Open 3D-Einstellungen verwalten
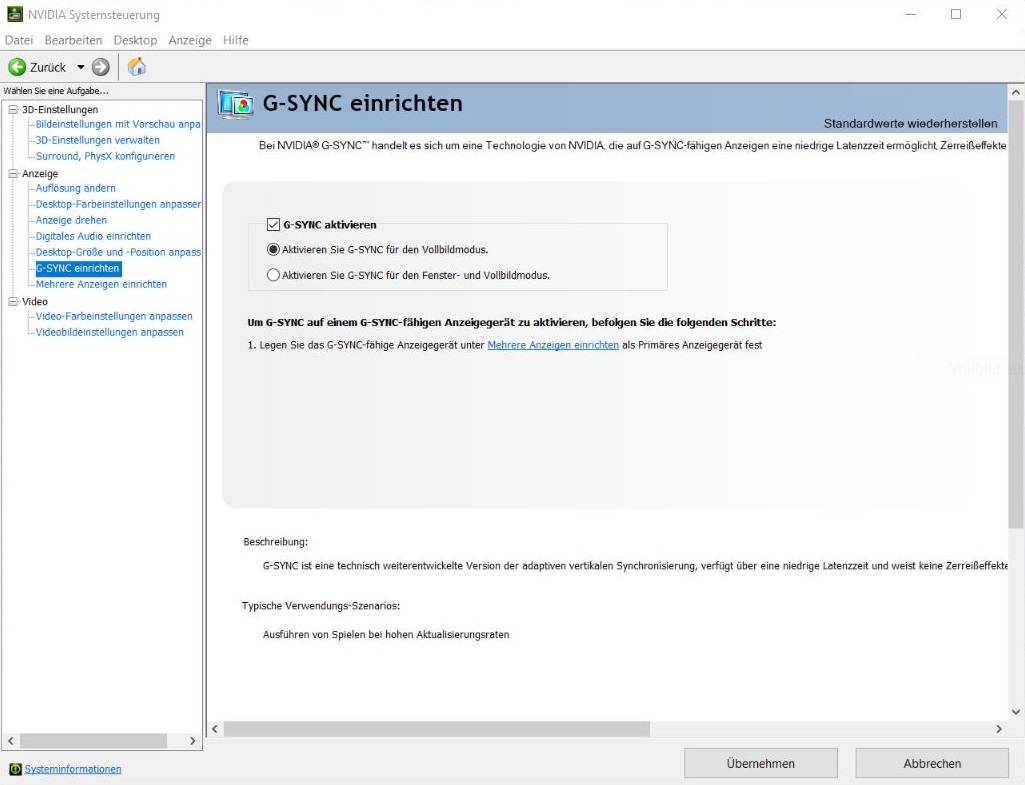The width and height of the screenshot is (1025, 785). point(97,140)
